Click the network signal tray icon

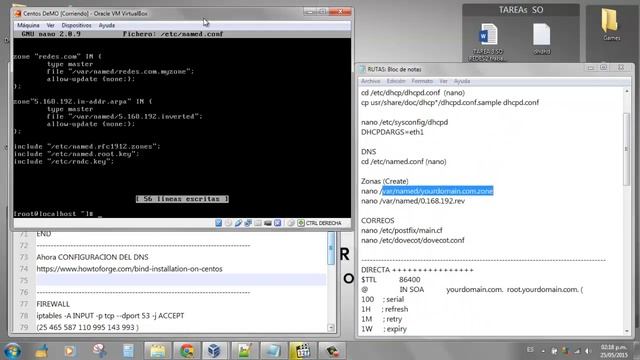(x=577, y=351)
